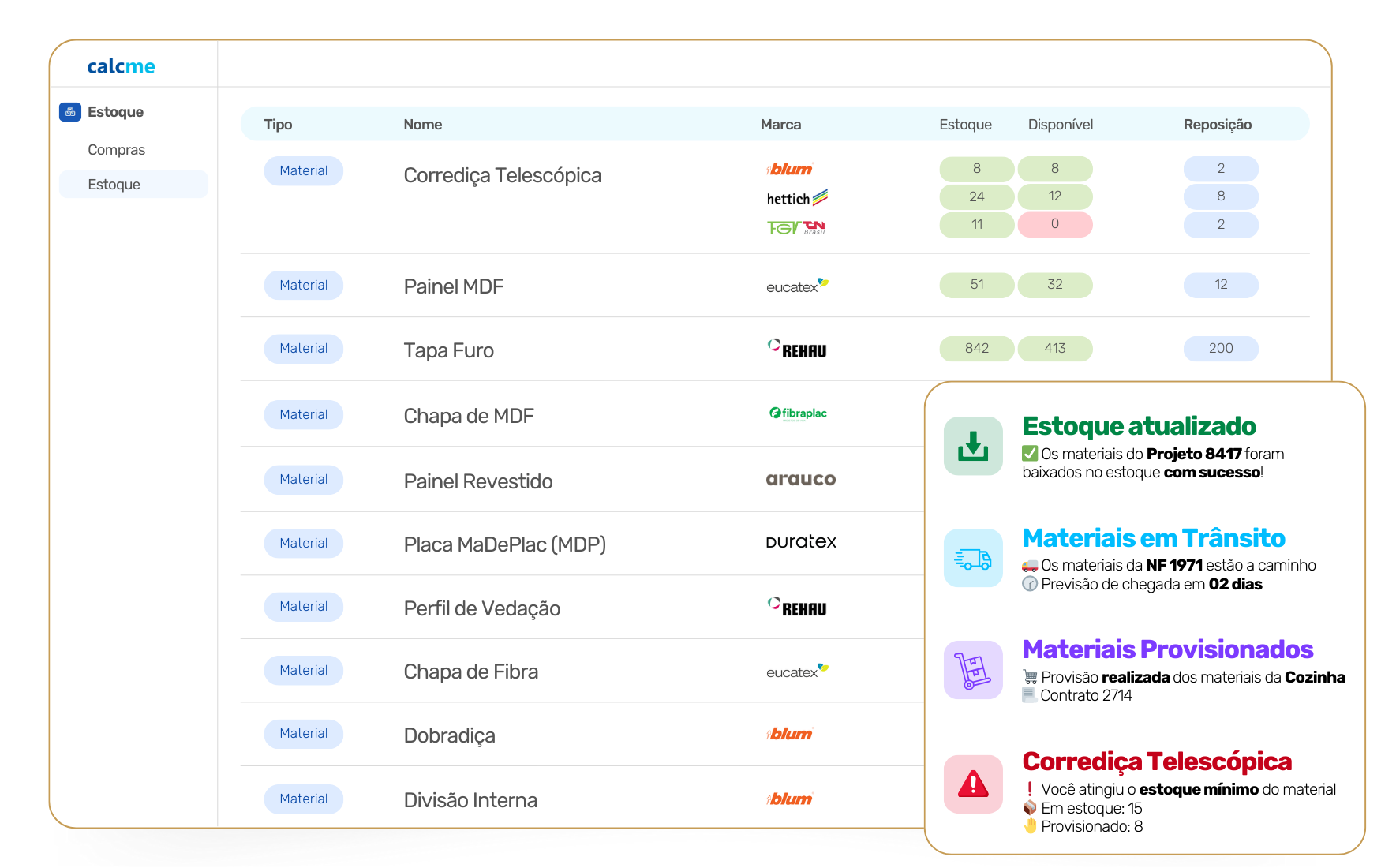Click the arauco brand logo
Screen dimensions: 1381x868
pos(800,479)
